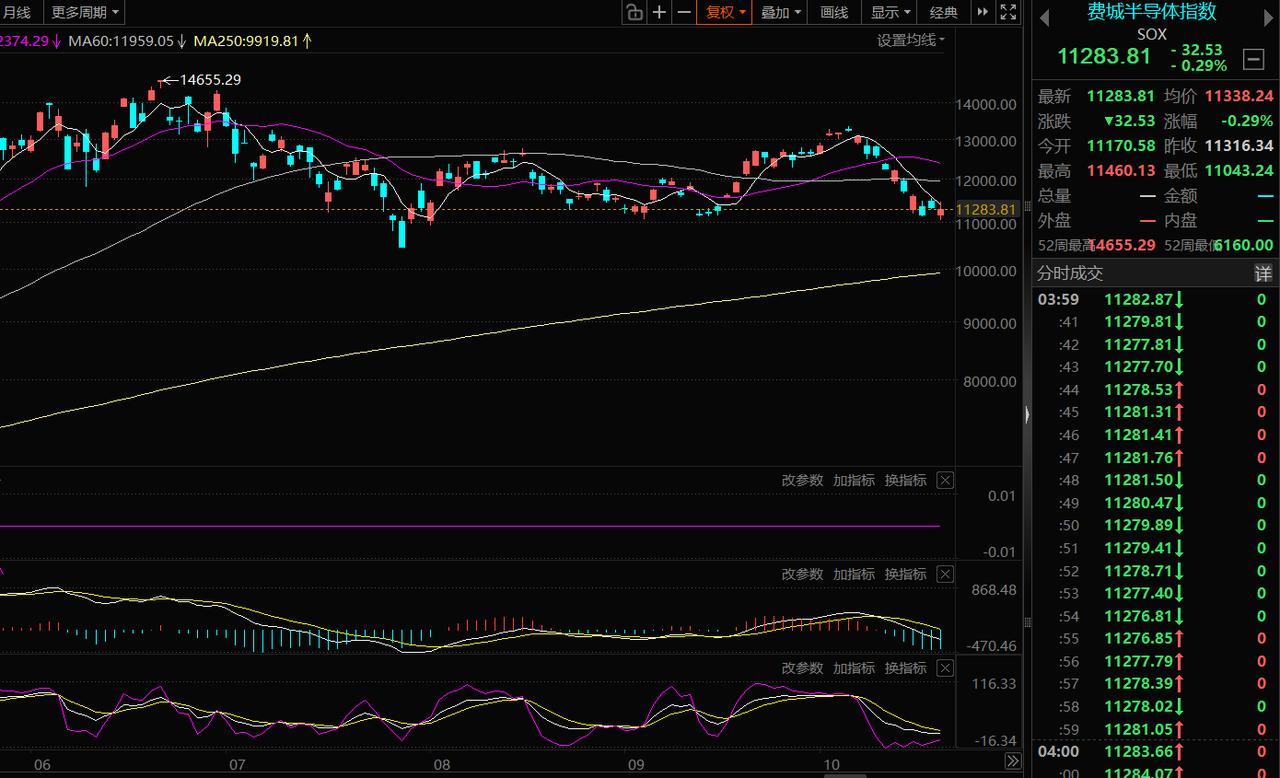Switch to 经典 classic layout
The image size is (1280, 778).
coord(944,12)
